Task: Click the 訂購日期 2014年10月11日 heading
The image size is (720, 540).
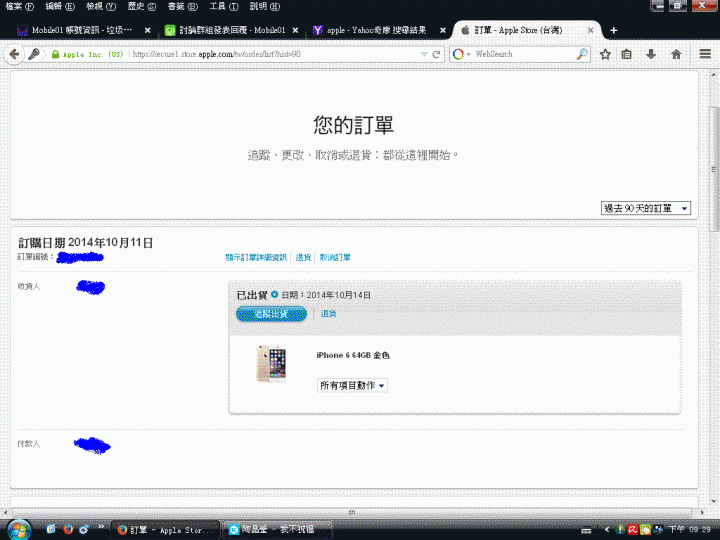Action: point(85,242)
